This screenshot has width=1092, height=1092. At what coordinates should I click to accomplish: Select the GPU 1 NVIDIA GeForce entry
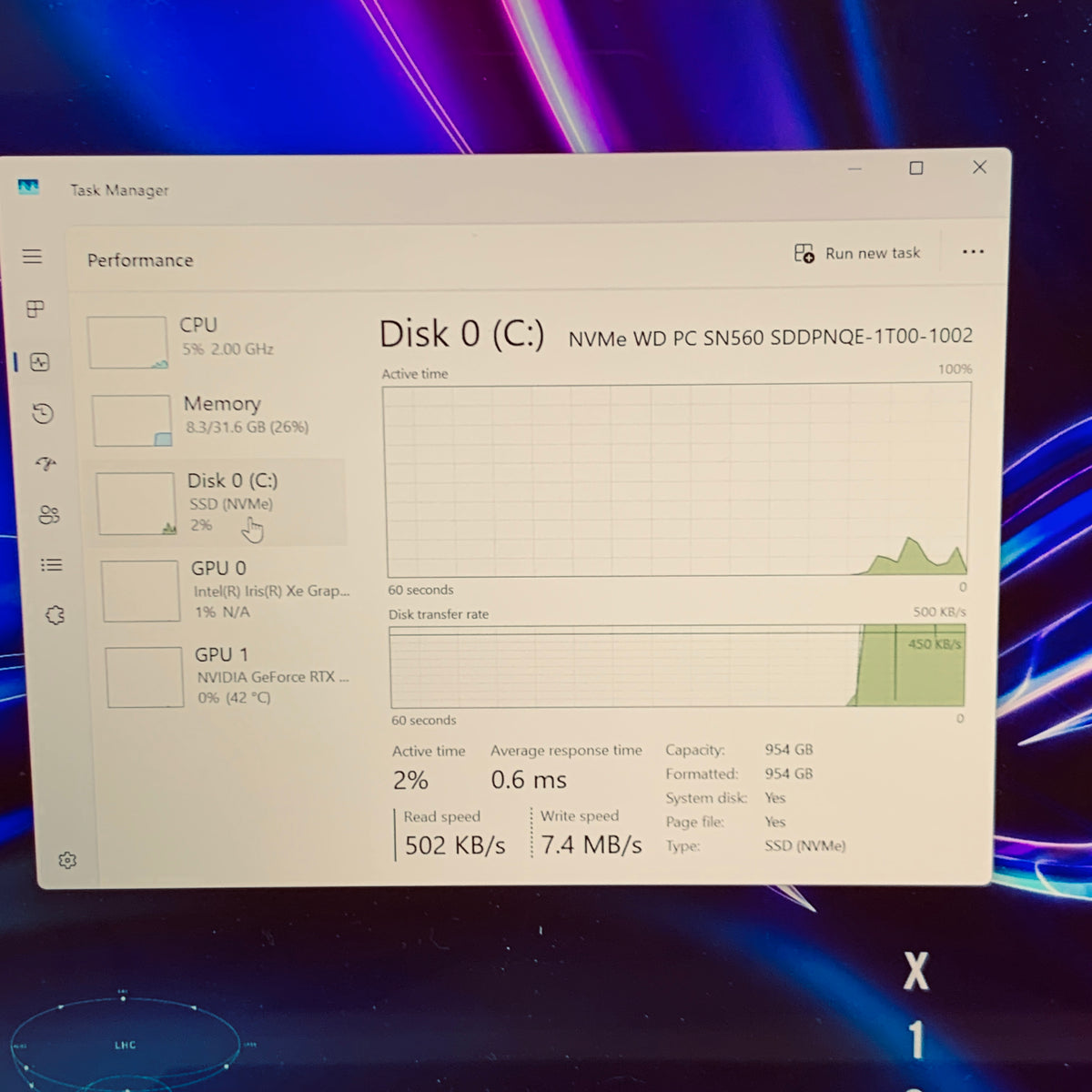229,677
